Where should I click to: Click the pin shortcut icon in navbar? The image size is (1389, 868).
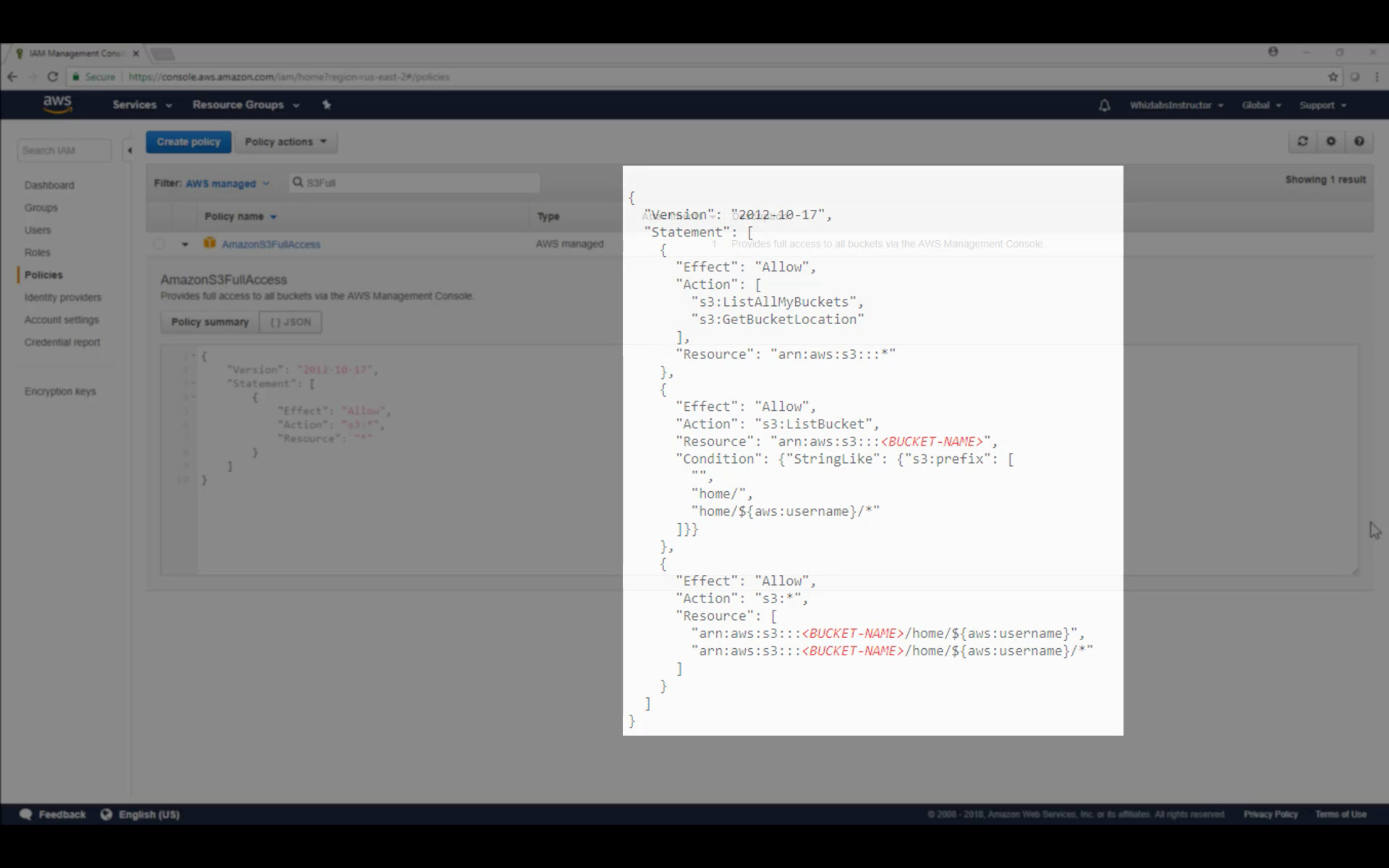(327, 105)
